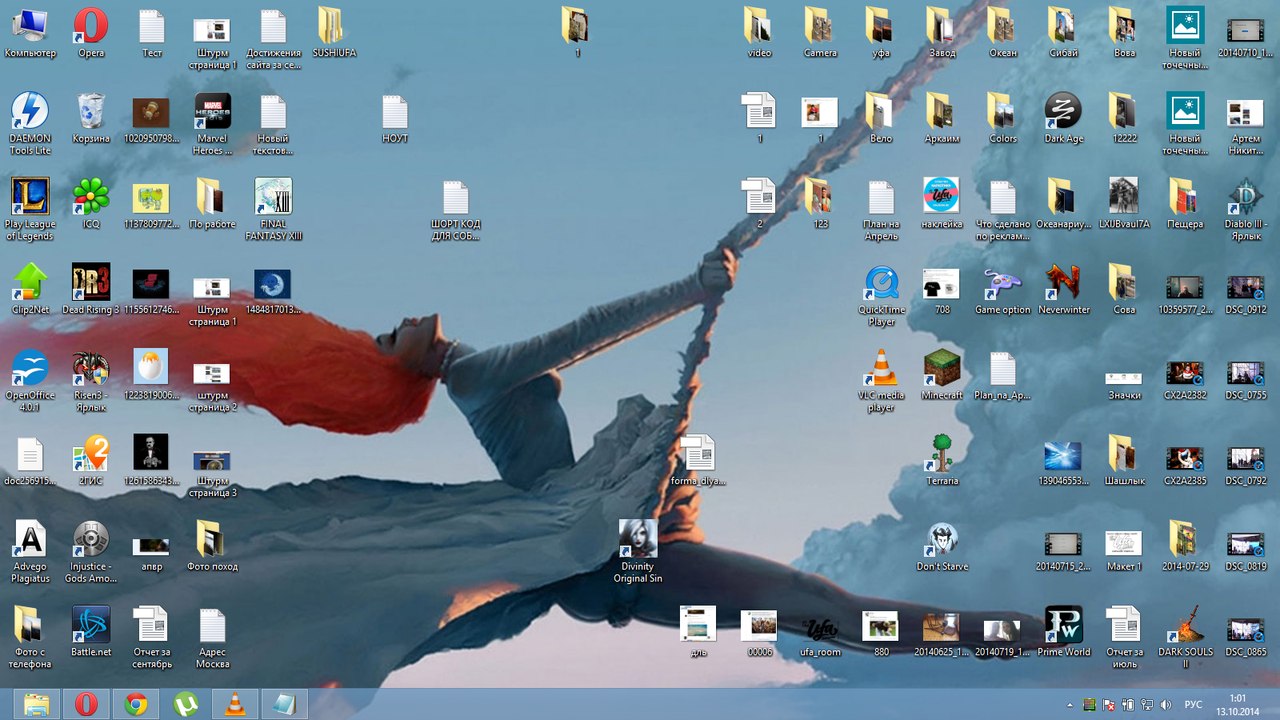
Task: Open the Colors folder
Action: coord(1002,118)
